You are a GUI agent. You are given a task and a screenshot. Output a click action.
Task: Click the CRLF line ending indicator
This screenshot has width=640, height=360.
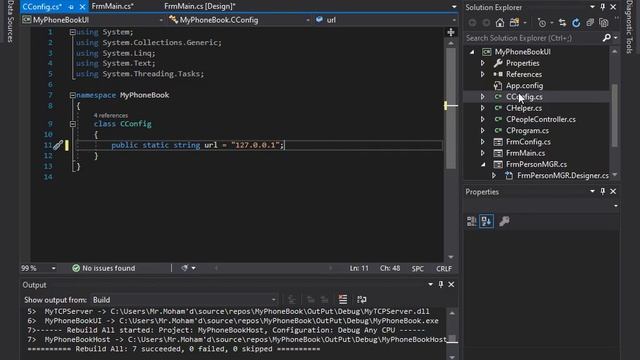444,269
